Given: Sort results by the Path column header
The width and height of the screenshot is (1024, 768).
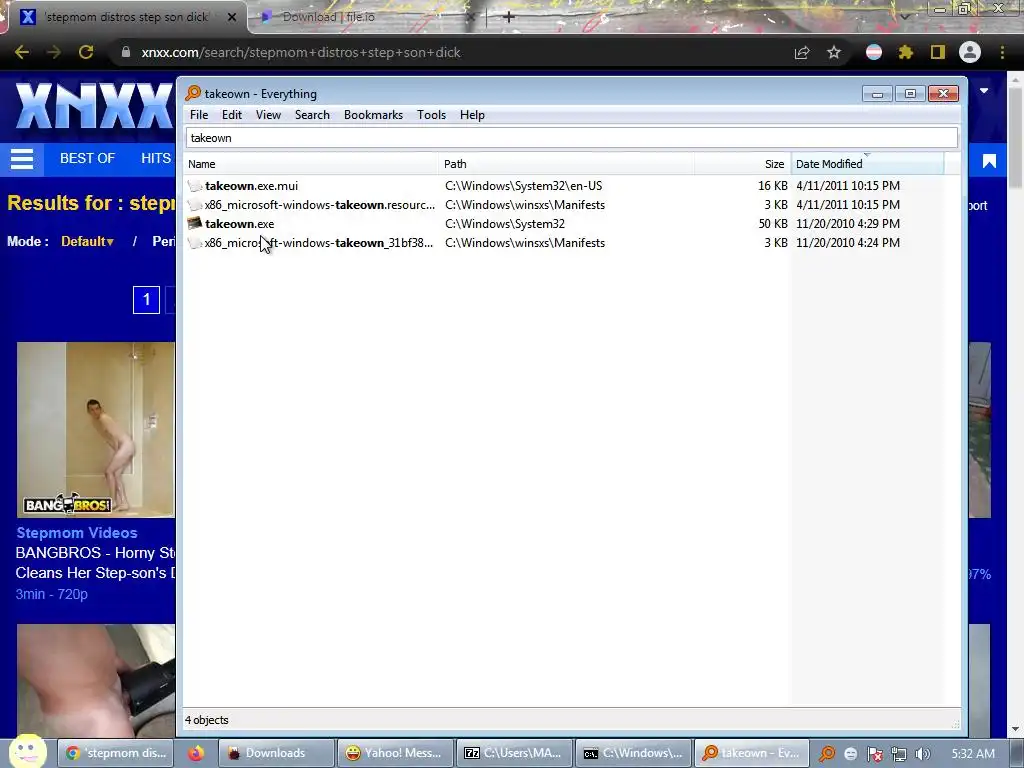Looking at the screenshot, I should [567, 164].
